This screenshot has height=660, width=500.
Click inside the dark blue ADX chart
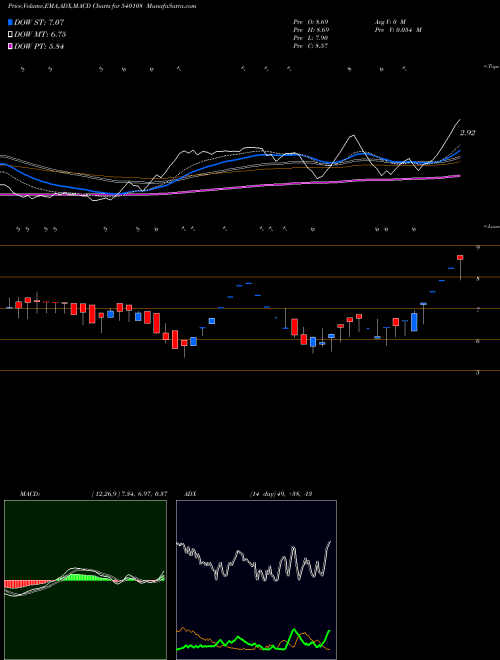click(256, 580)
